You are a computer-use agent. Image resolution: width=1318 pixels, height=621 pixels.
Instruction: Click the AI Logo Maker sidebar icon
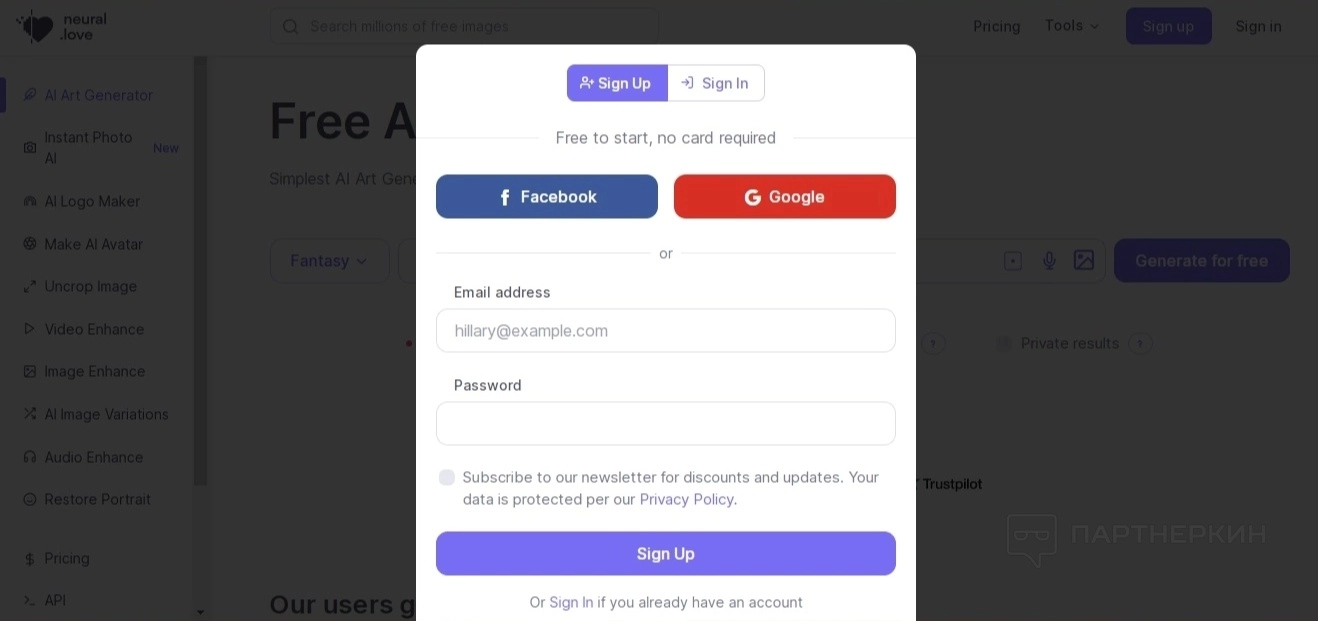coord(30,201)
